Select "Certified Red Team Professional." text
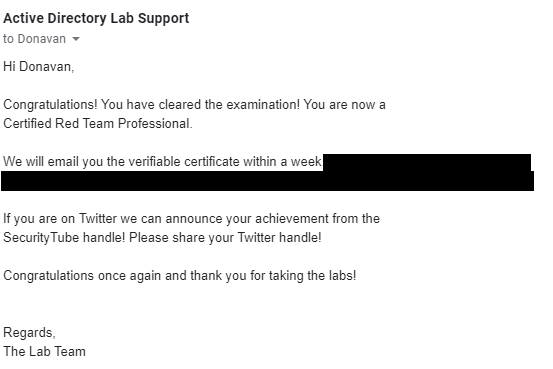The width and height of the screenshot is (553, 369). coord(98,123)
